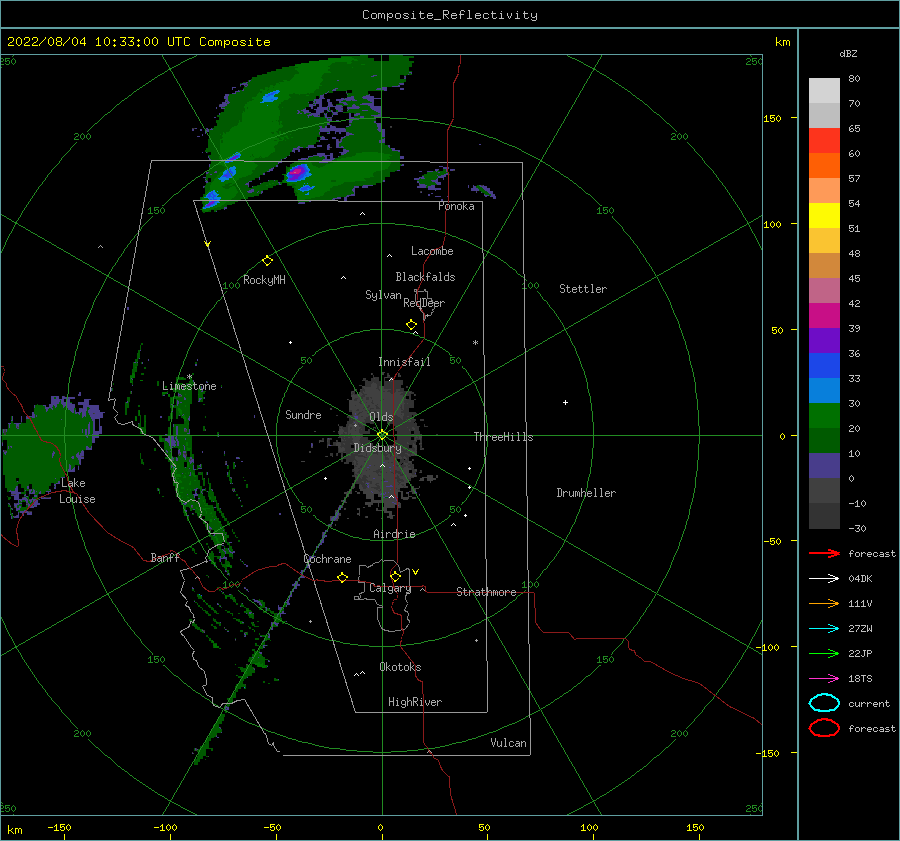This screenshot has height=841, width=900.
Task: Click the Calgary city label
Action: tap(390, 588)
